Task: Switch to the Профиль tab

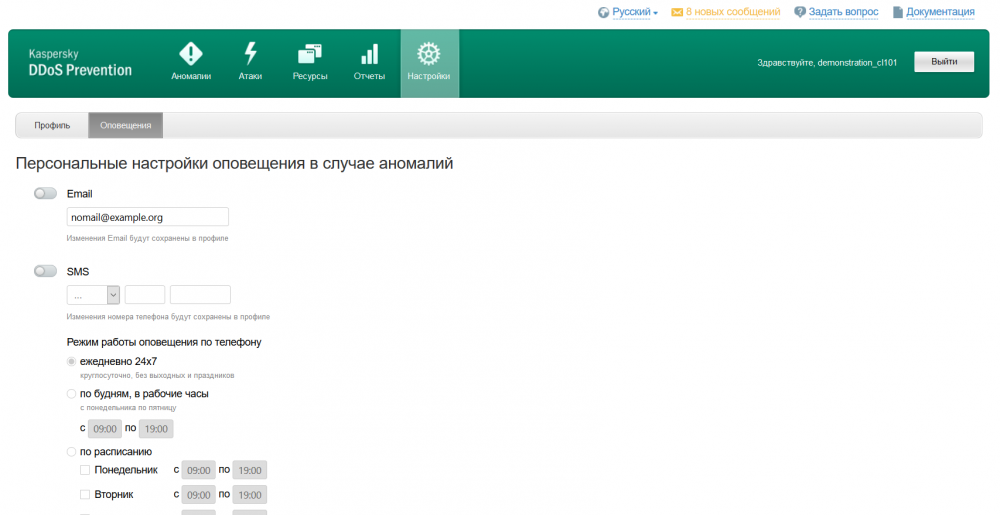Action: [52, 126]
